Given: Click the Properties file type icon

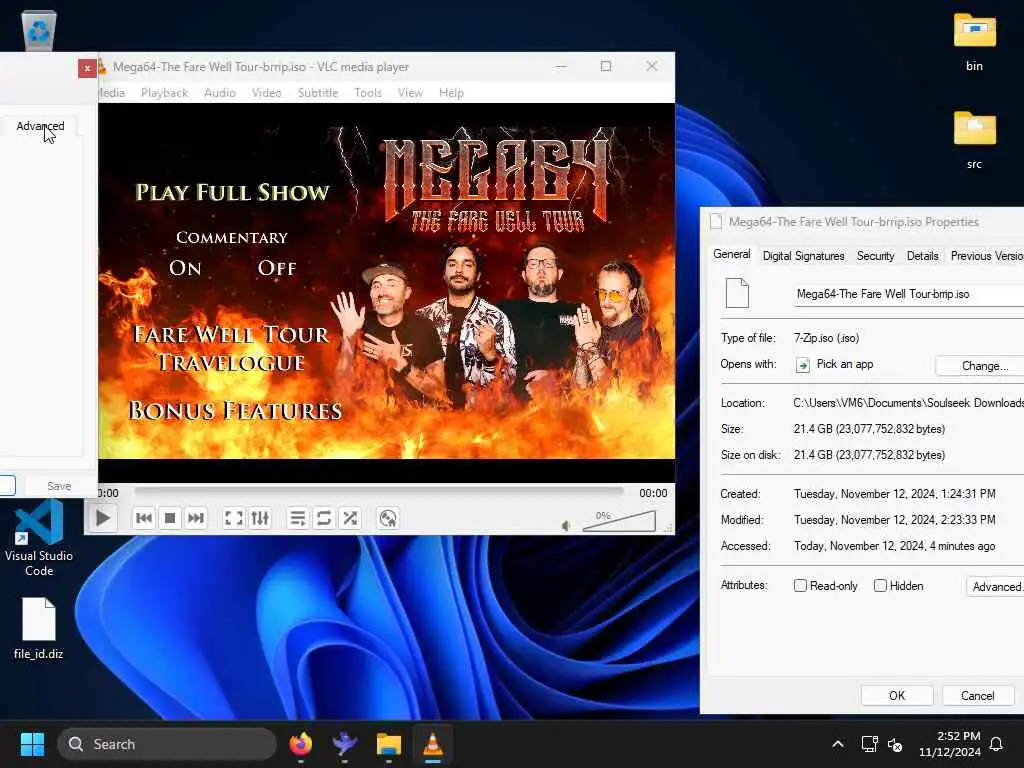Looking at the screenshot, I should point(737,293).
